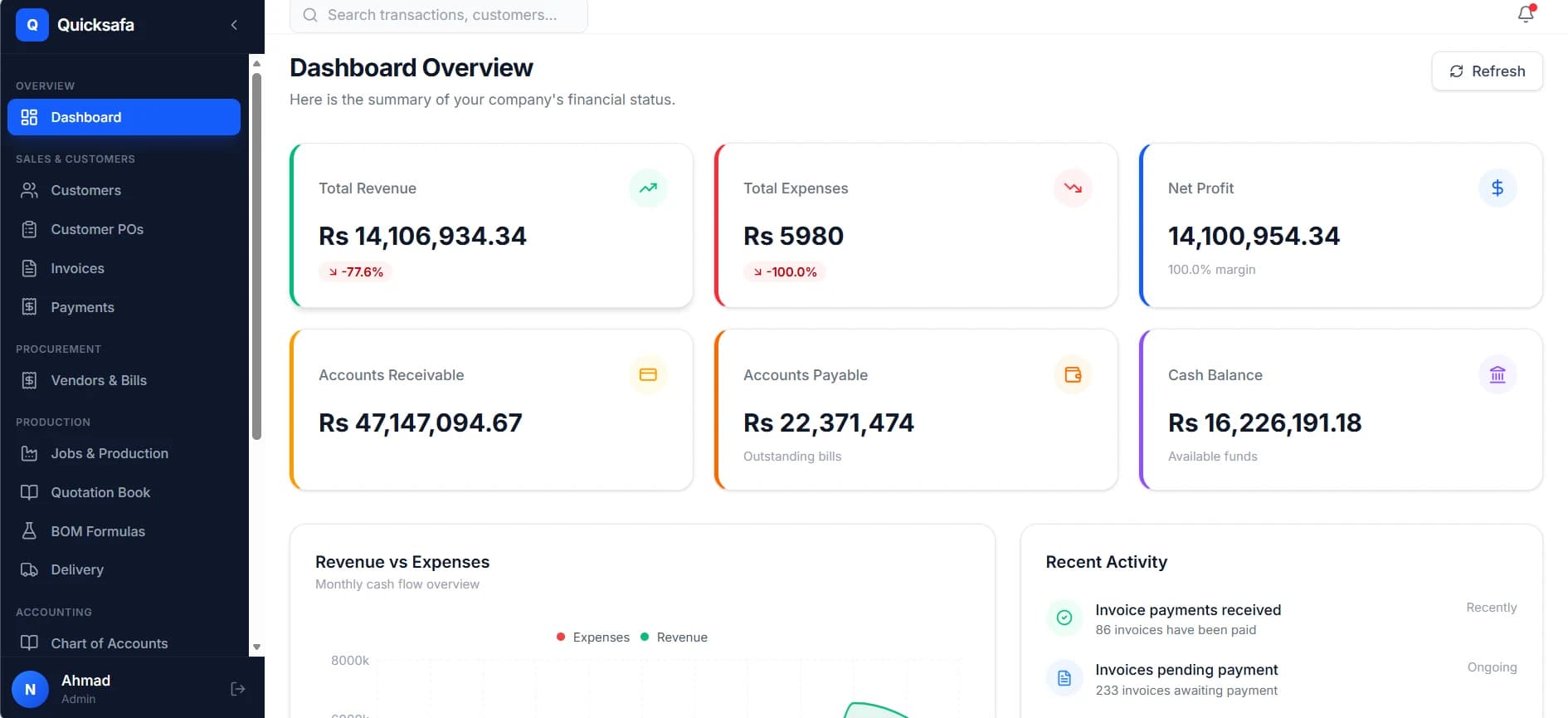
Task: Focus the search transactions field
Action: click(x=438, y=15)
